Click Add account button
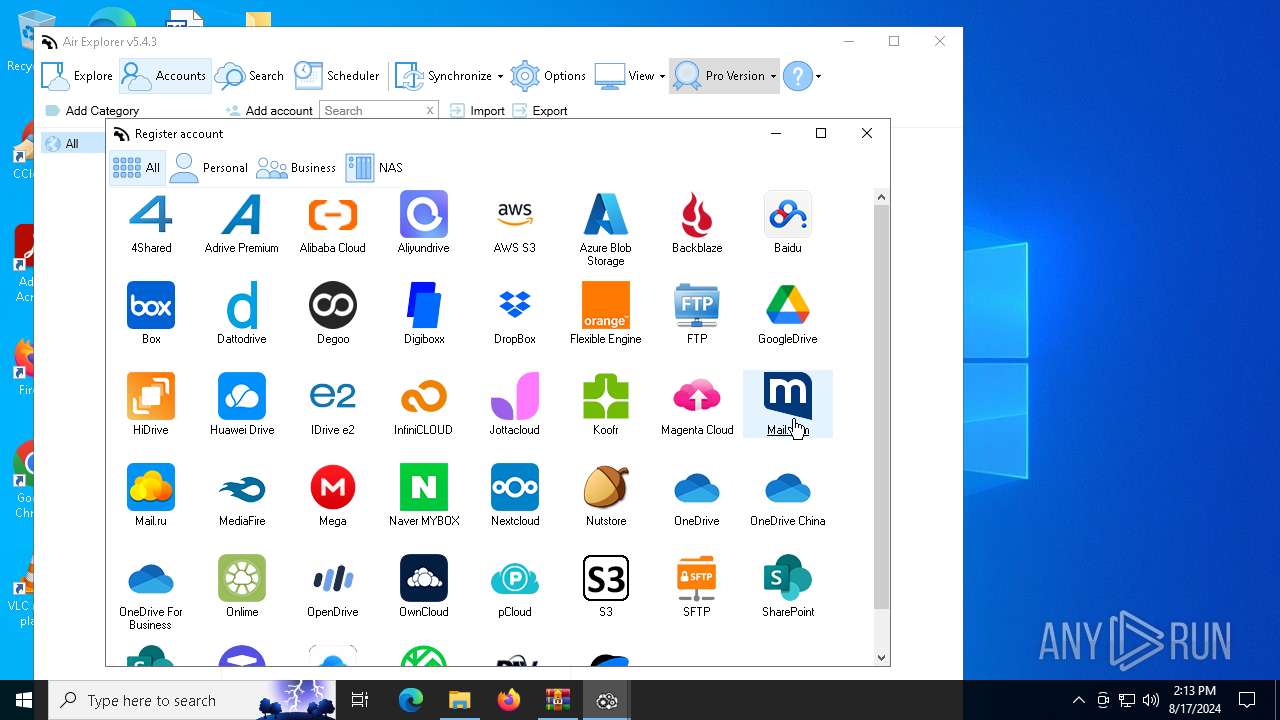Screen dimensions: 1280x720 click(x=269, y=111)
